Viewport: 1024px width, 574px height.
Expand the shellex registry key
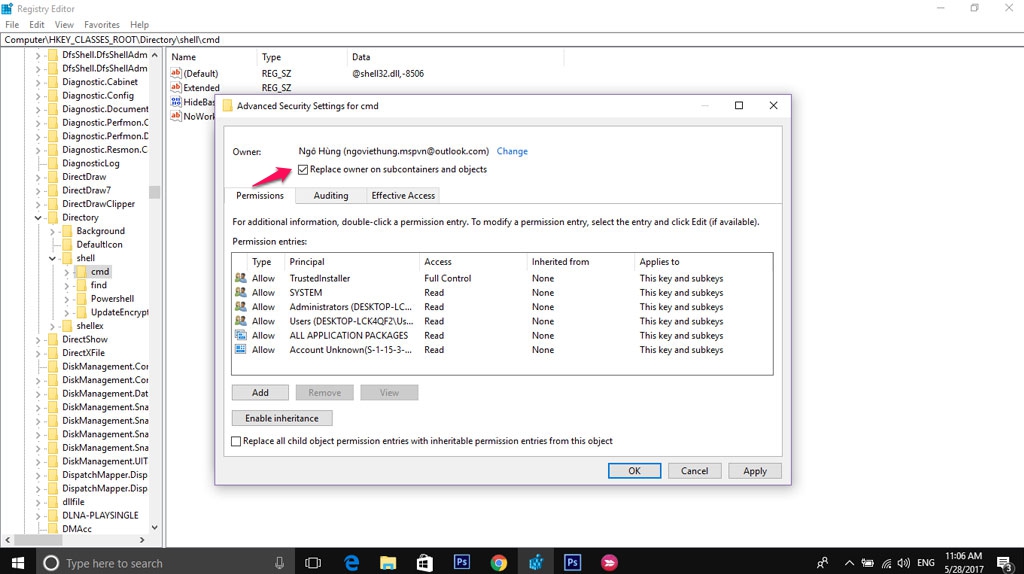(53, 326)
